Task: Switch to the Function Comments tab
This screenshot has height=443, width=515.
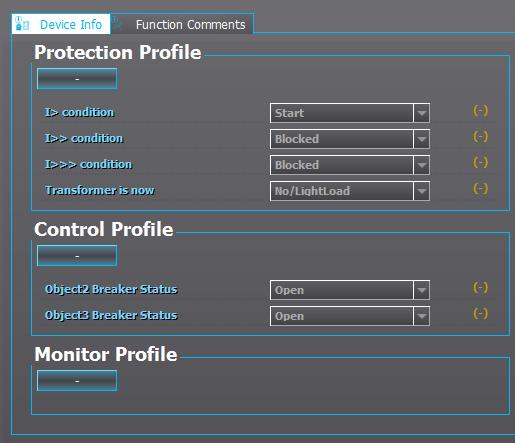Action: (x=182, y=24)
